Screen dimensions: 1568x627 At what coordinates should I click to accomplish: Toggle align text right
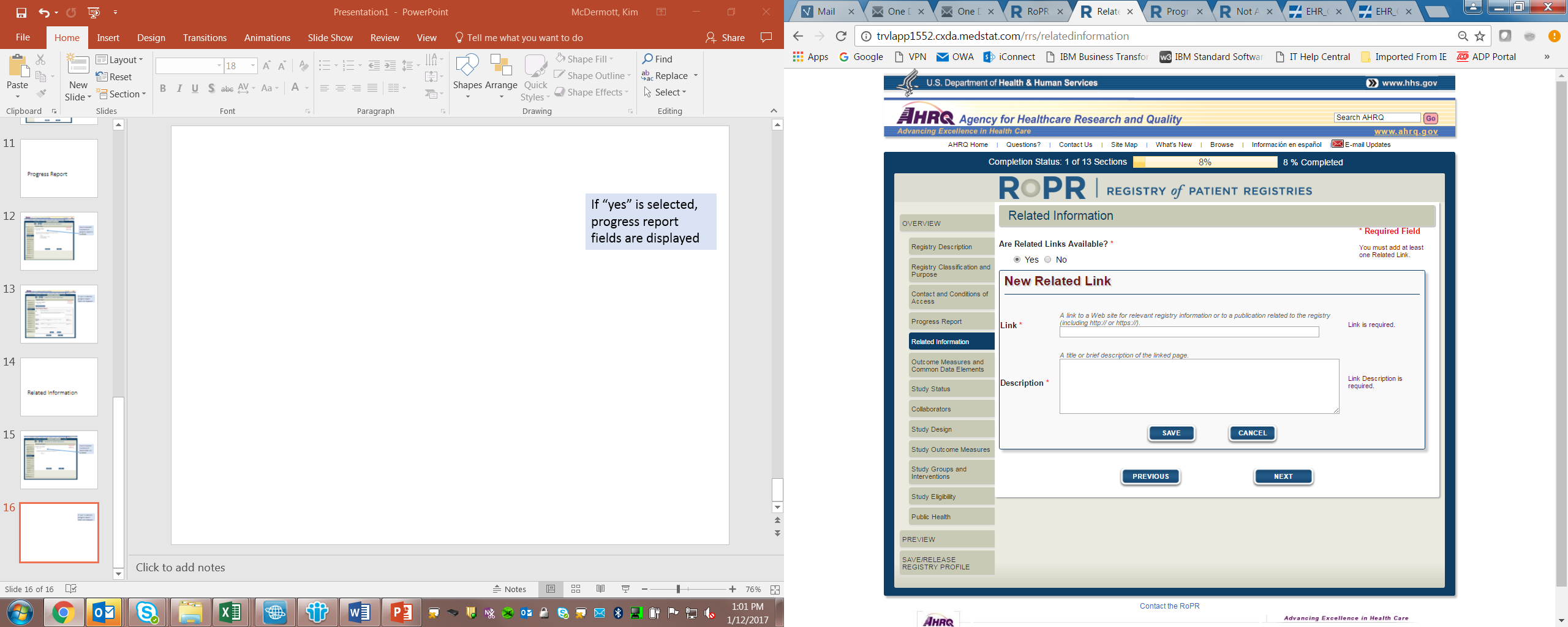pos(356,88)
